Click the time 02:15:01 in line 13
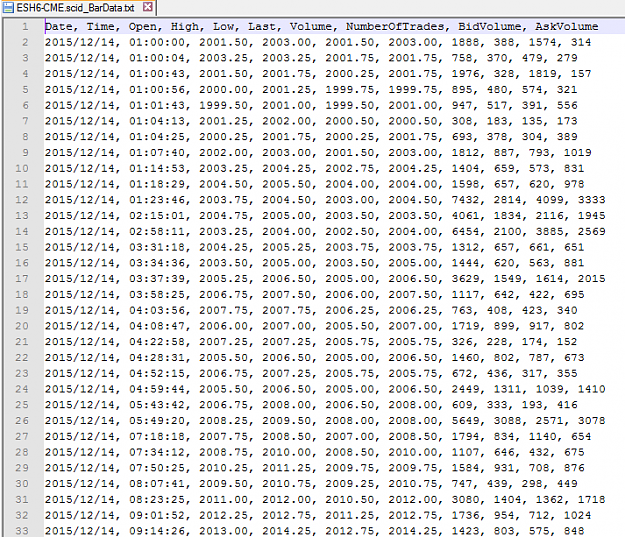Screen dimensions: 625x537 pyautogui.click(x=157, y=216)
